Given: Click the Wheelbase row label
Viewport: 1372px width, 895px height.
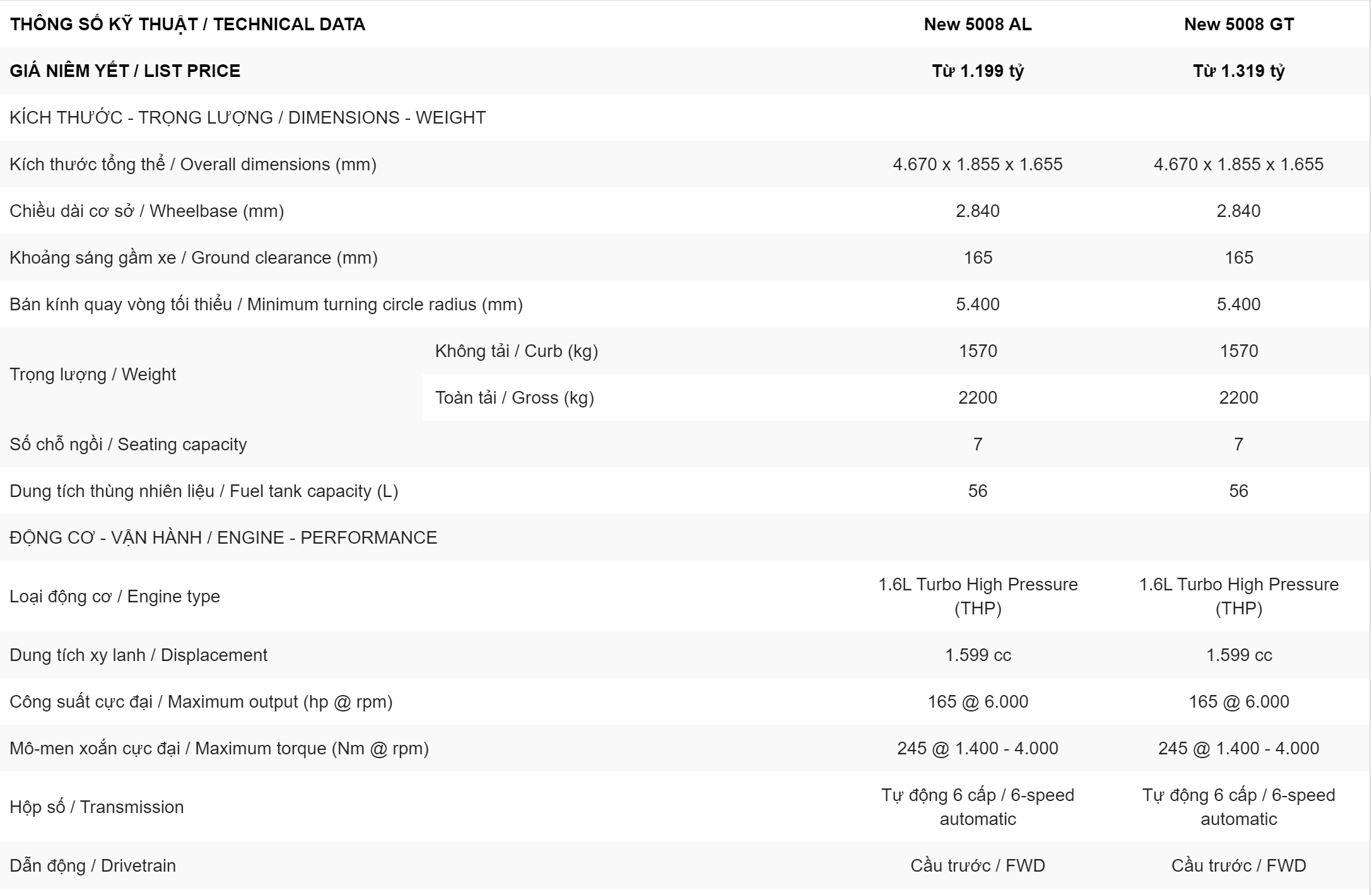Looking at the screenshot, I should 146,211.
